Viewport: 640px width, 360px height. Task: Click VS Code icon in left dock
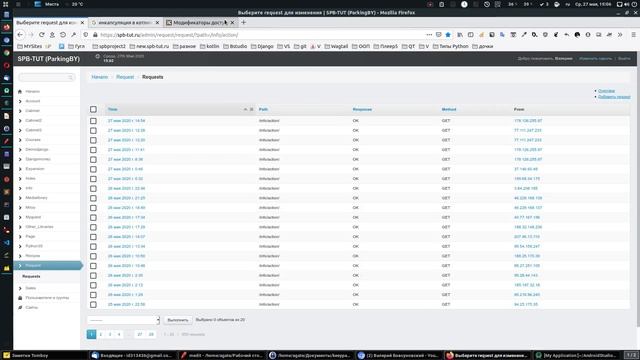pos(6,243)
